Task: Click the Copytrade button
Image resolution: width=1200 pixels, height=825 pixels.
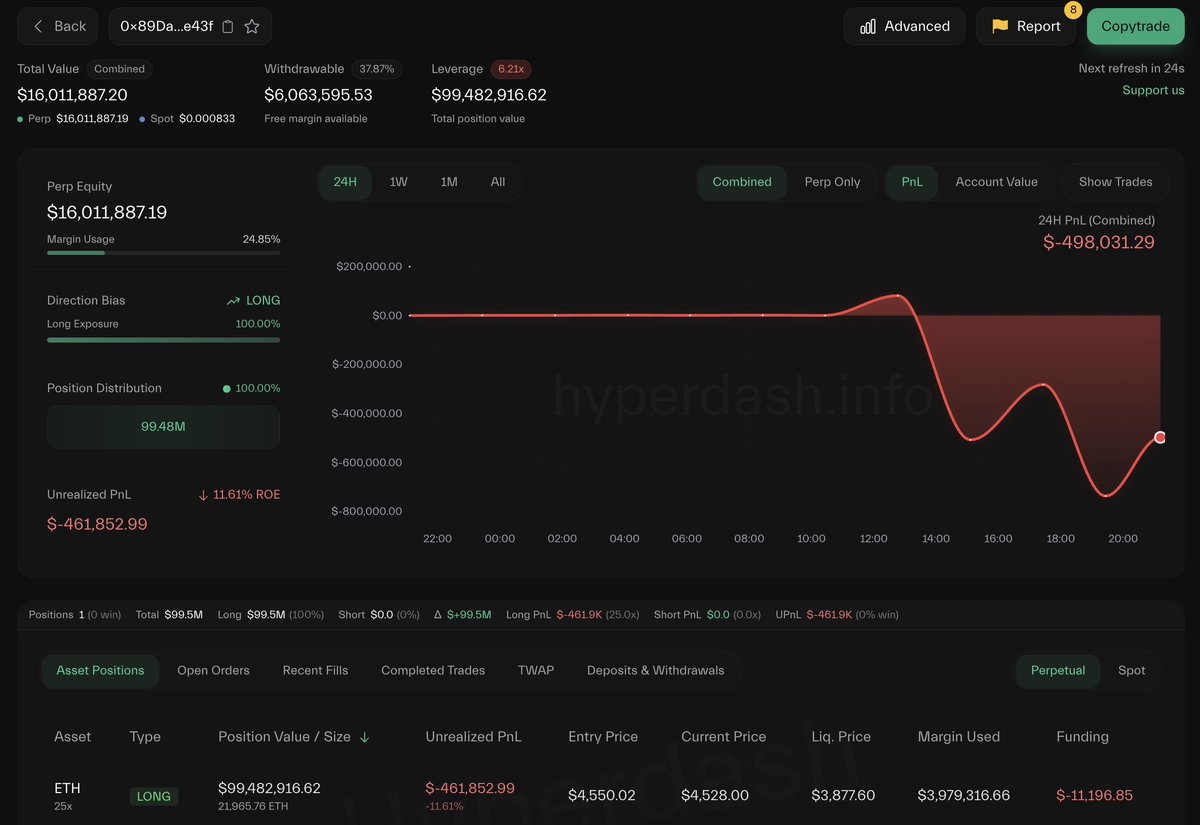Action: [1135, 27]
